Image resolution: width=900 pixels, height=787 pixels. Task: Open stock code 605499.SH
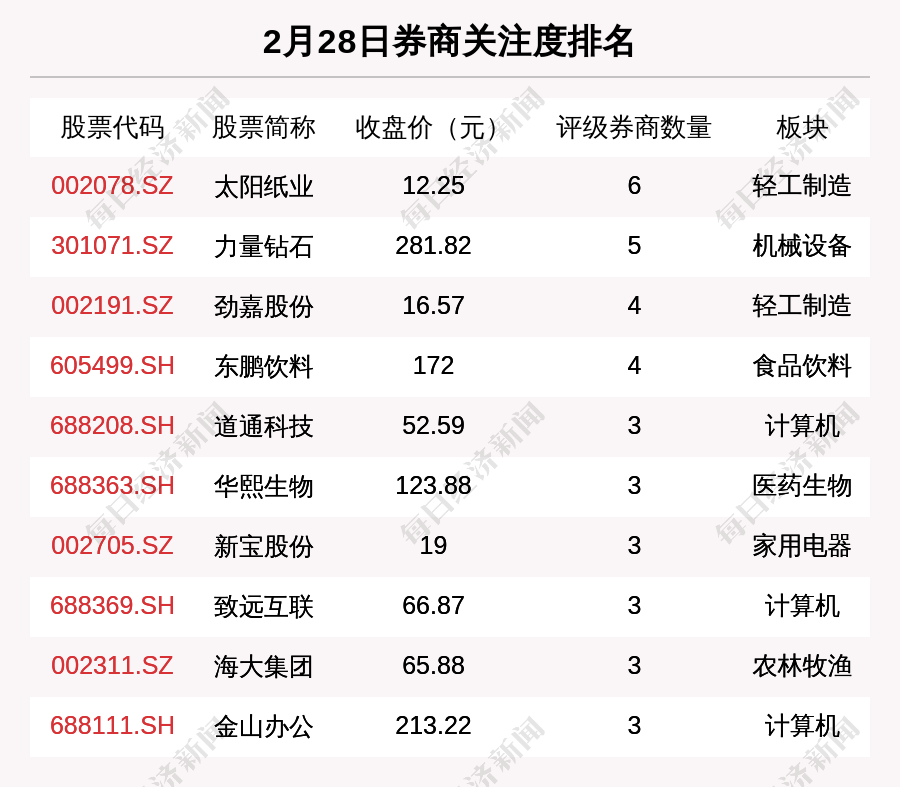(x=112, y=366)
